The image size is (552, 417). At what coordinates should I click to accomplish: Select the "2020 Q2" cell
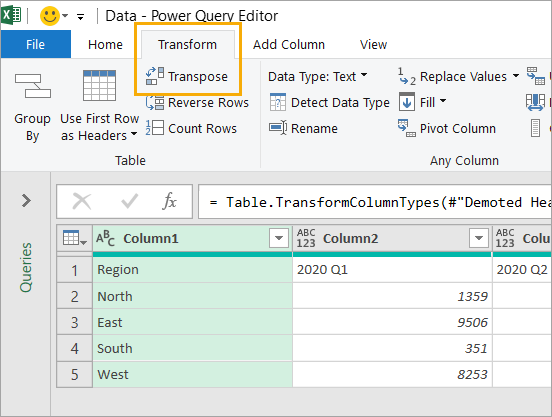[x=522, y=270]
